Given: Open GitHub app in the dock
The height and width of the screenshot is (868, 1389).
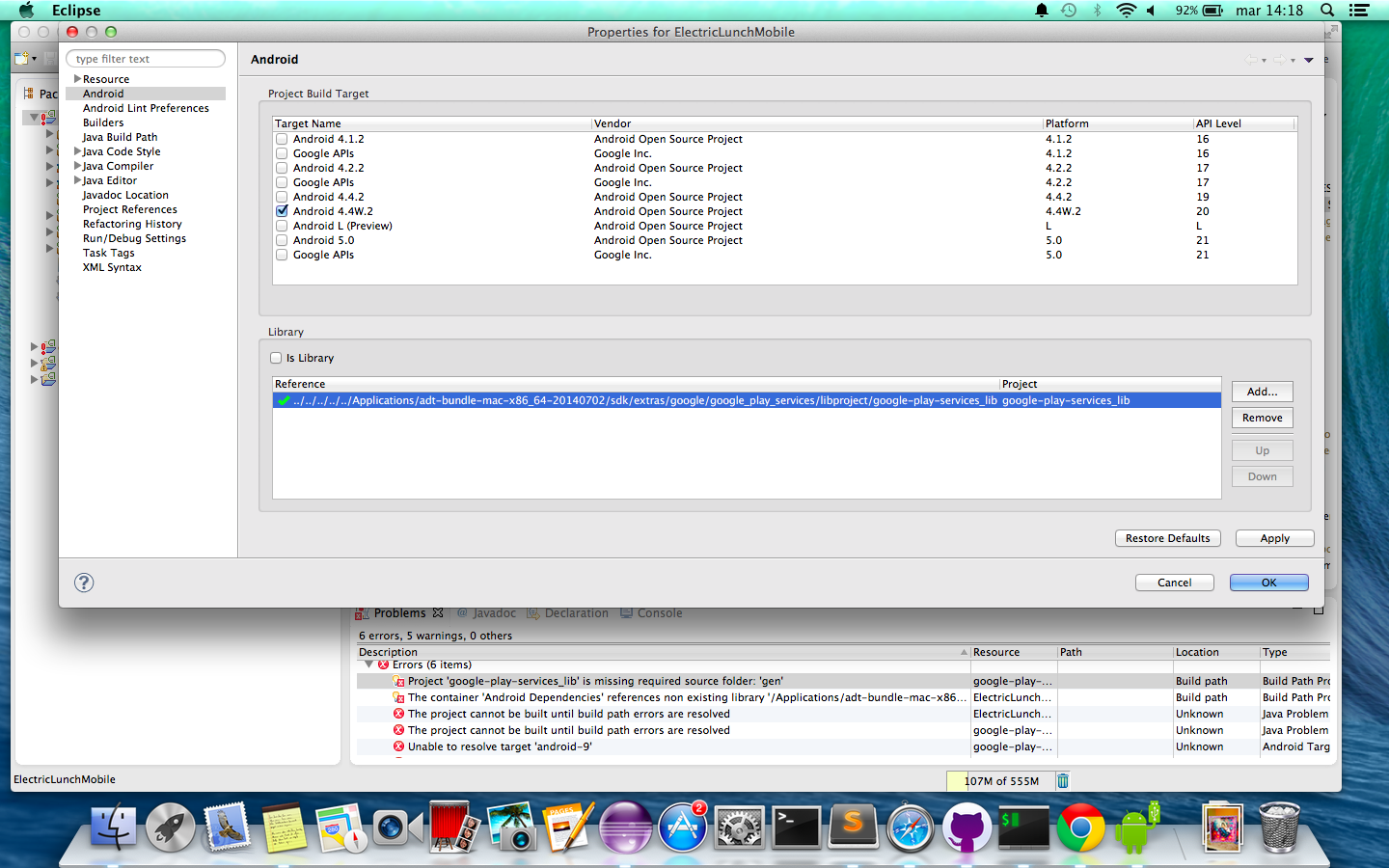Looking at the screenshot, I should pos(967,827).
